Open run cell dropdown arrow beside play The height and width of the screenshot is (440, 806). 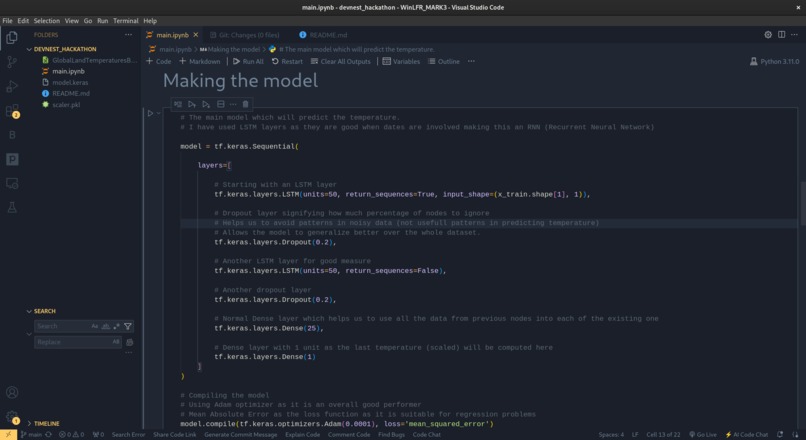pos(159,113)
